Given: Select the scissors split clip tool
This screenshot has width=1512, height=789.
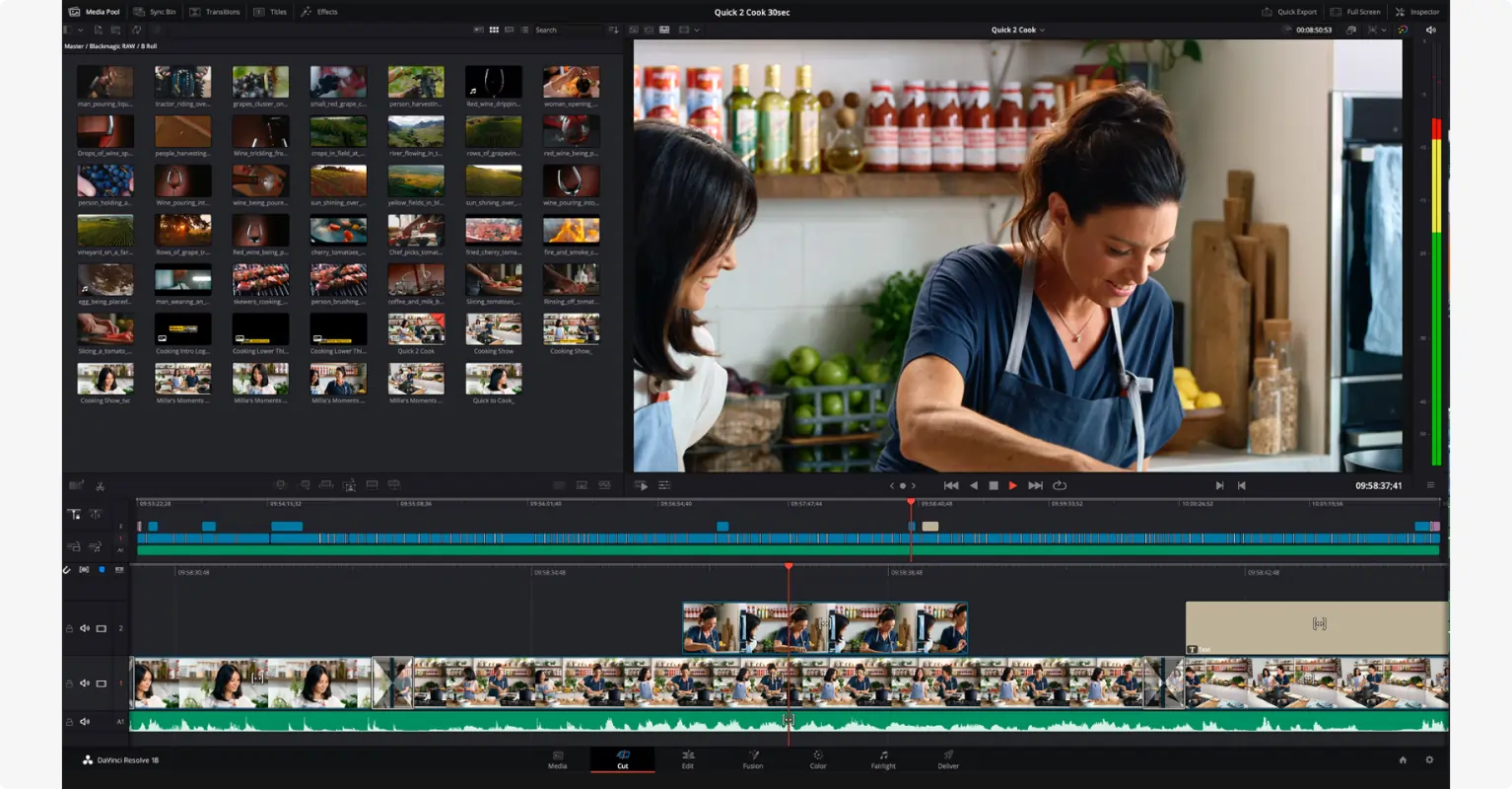Looking at the screenshot, I should point(101,484).
